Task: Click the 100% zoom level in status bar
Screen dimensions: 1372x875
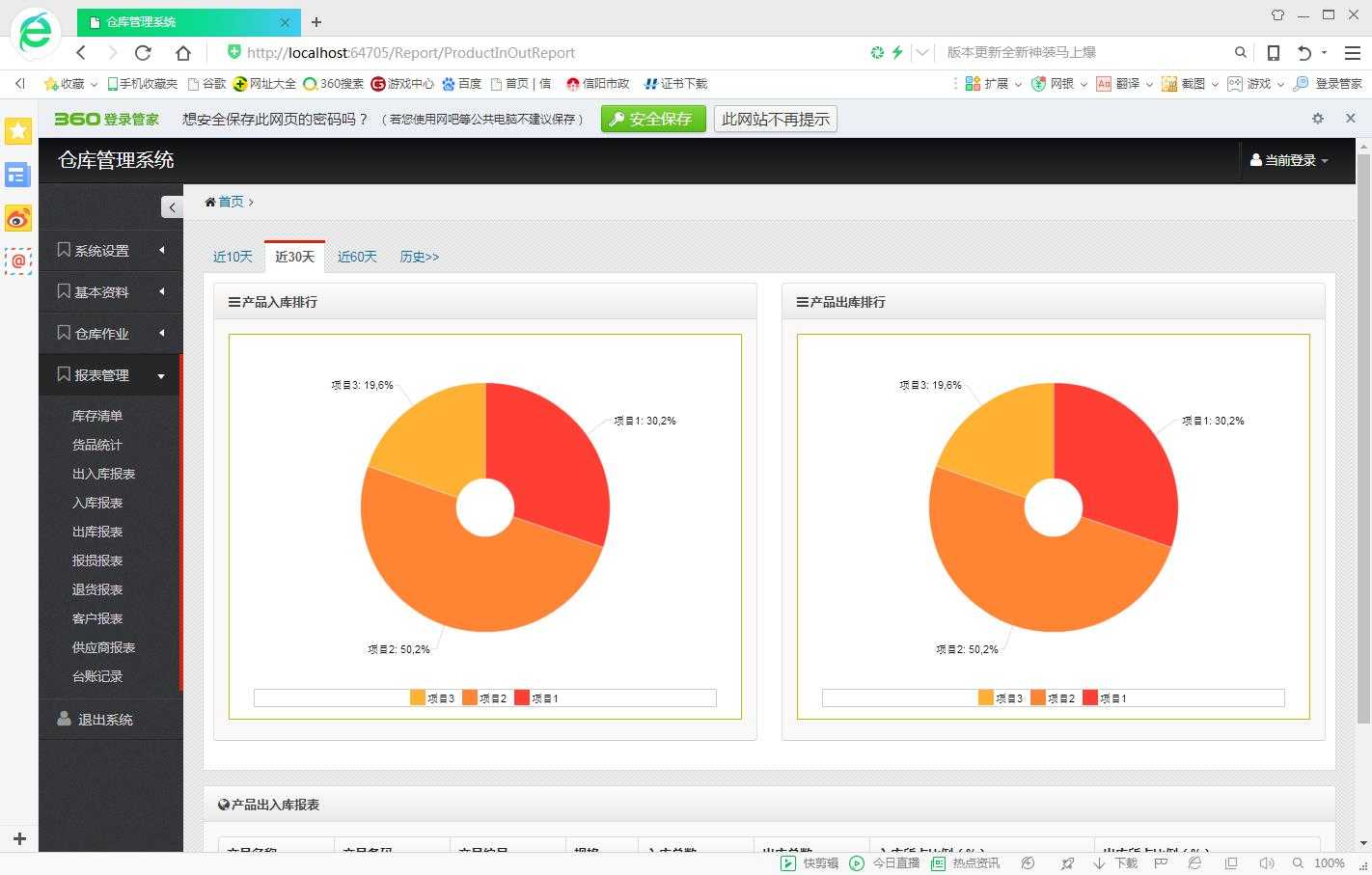Action: (x=1329, y=863)
